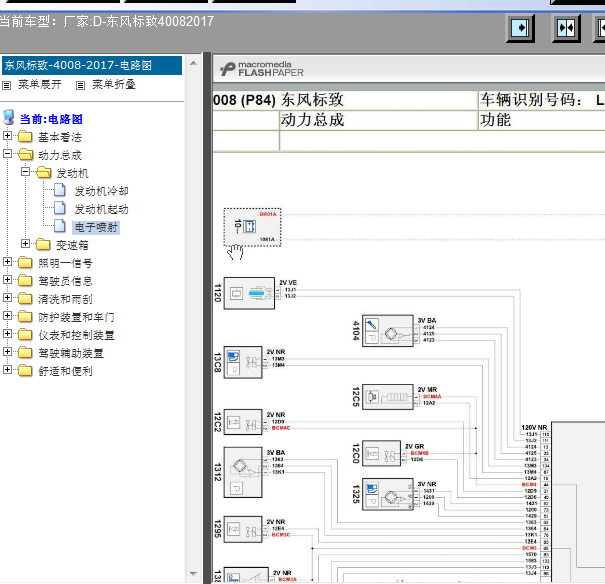Click the 120V NR connector label

[534, 427]
